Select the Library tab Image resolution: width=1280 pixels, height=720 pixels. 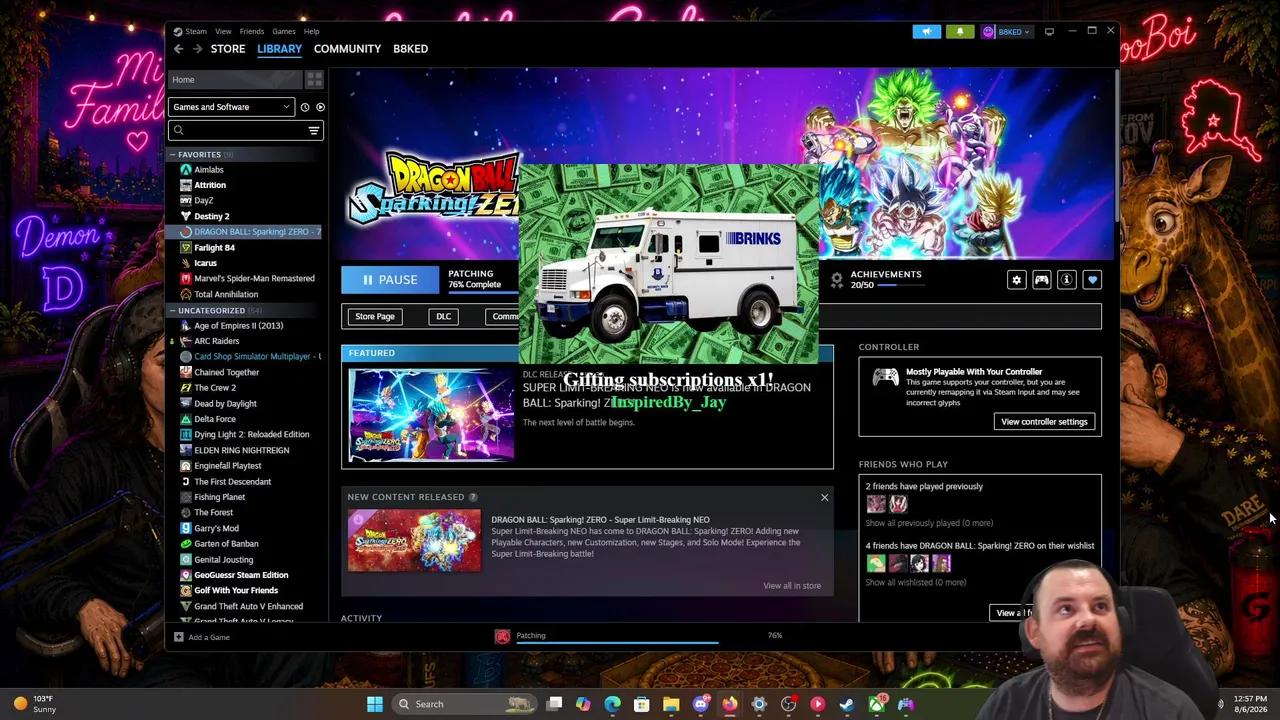(x=279, y=49)
